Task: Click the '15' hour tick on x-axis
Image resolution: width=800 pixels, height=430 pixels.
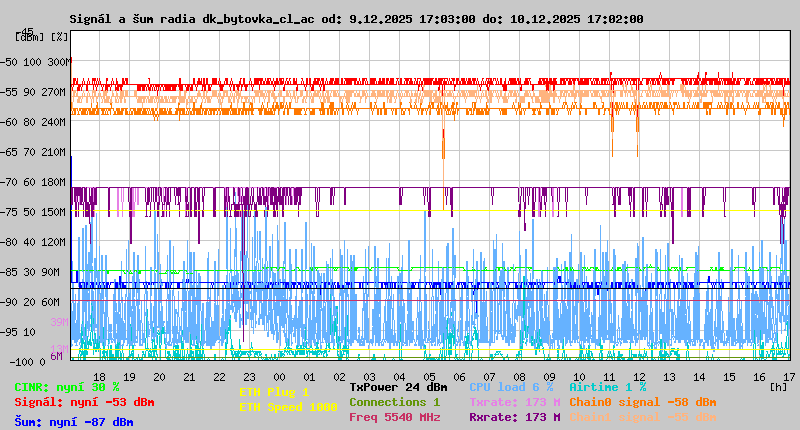Action: [x=730, y=377]
